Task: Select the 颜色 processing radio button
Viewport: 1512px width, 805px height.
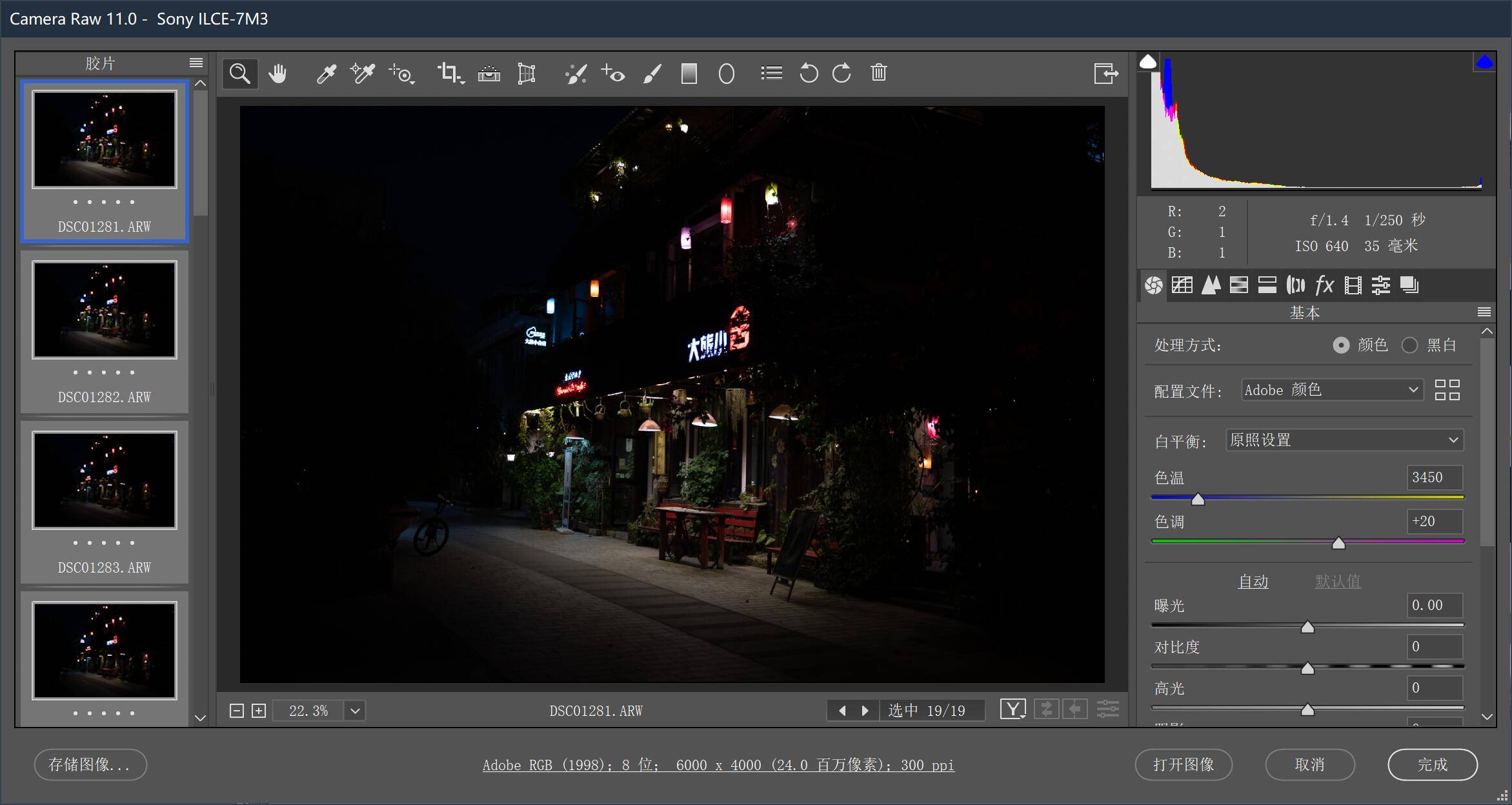Action: tap(1341, 345)
